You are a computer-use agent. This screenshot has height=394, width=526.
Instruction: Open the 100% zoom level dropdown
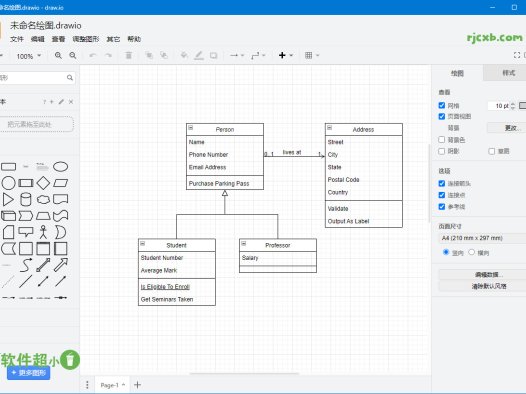tap(29, 56)
